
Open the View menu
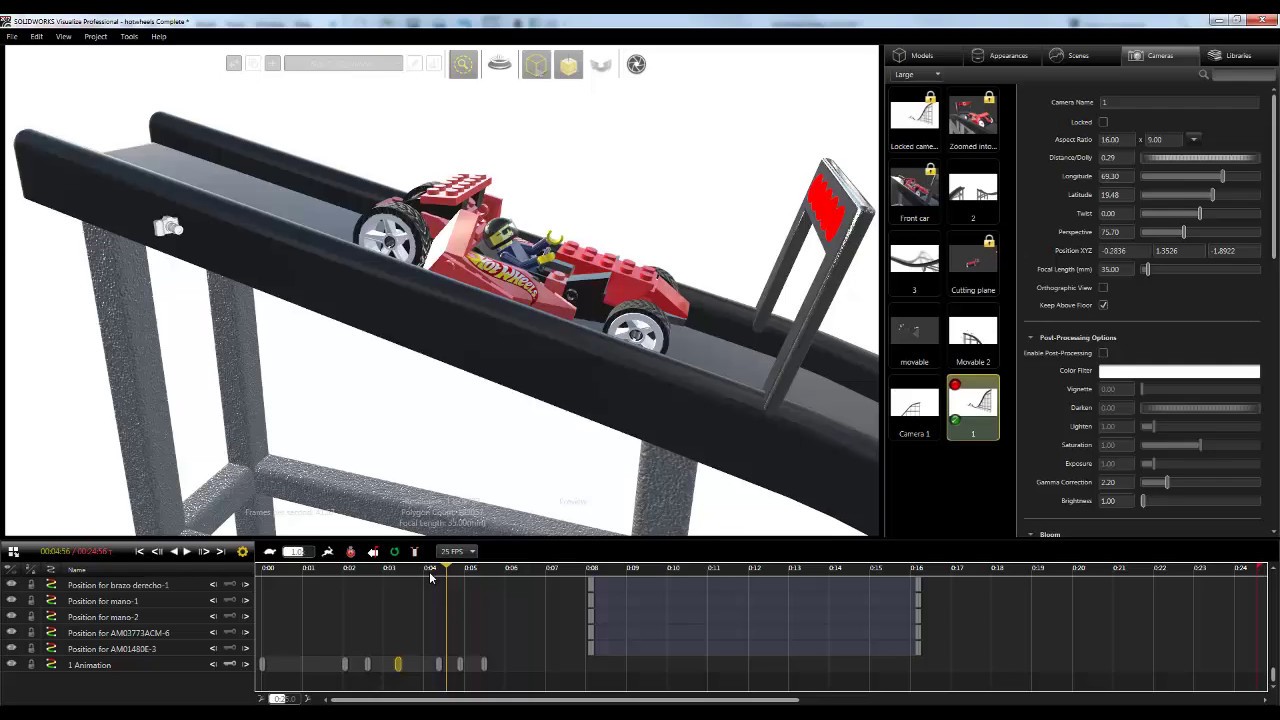point(63,36)
